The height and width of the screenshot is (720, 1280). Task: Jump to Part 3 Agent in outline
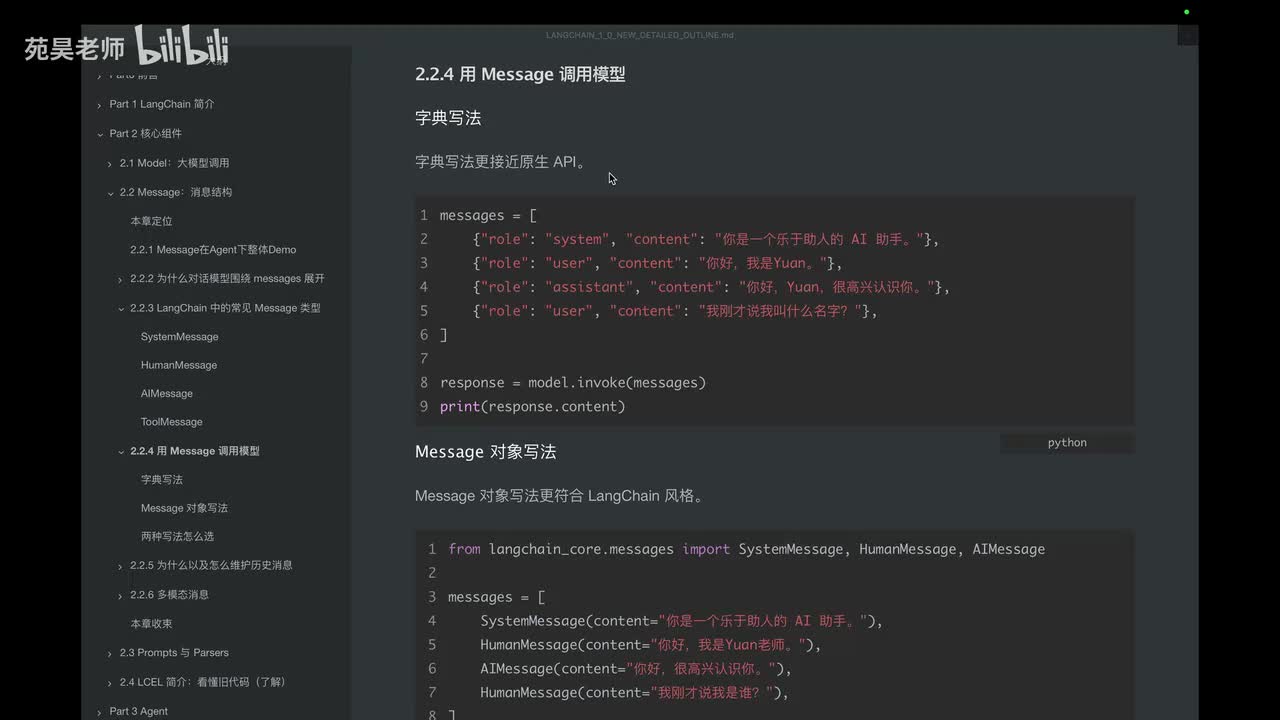(x=139, y=711)
